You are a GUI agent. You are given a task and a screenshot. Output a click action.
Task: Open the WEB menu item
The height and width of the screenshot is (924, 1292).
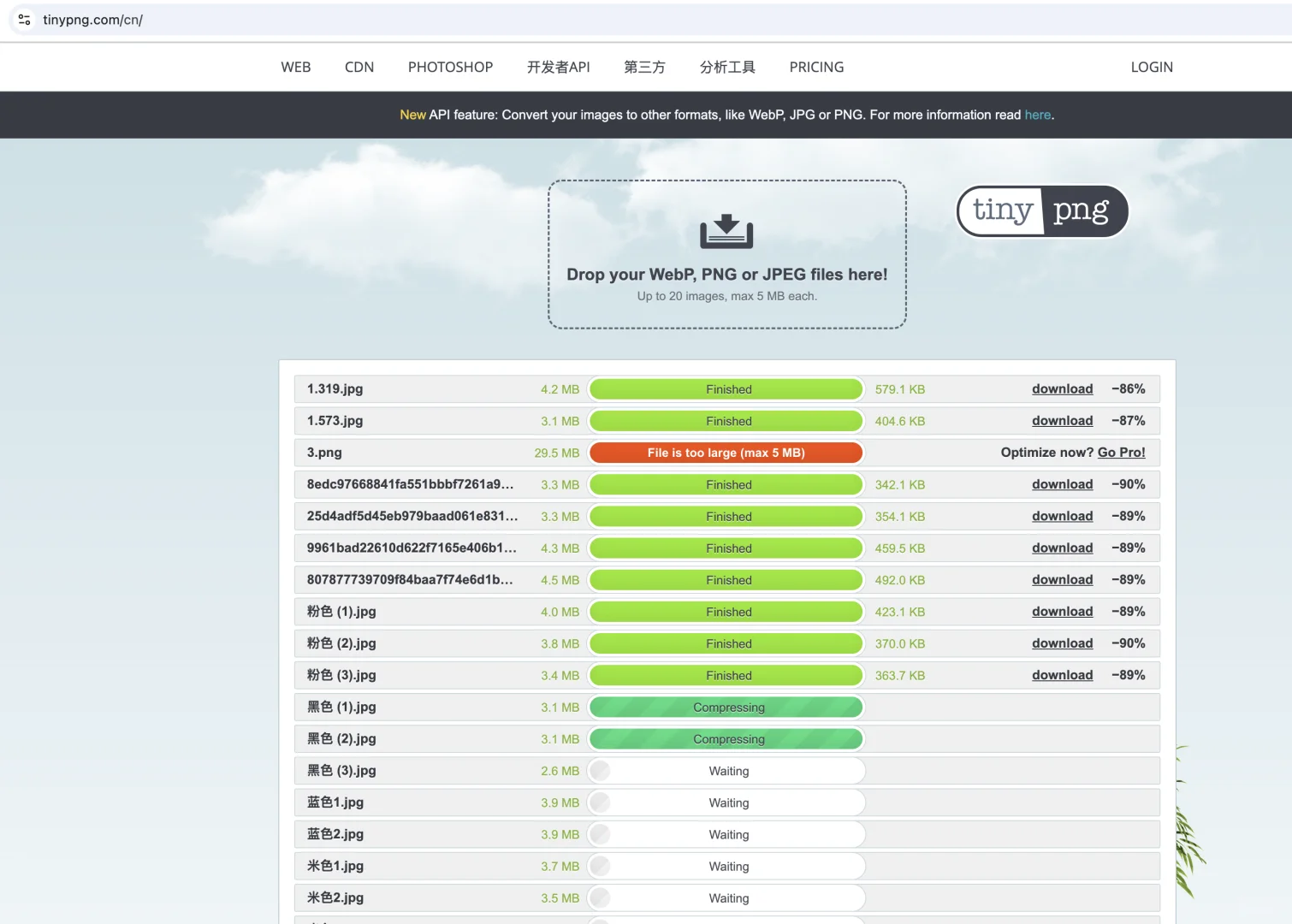pyautogui.click(x=296, y=67)
